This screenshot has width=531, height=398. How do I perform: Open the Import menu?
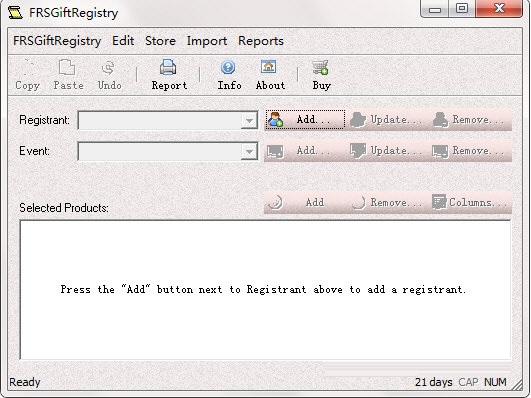point(207,41)
